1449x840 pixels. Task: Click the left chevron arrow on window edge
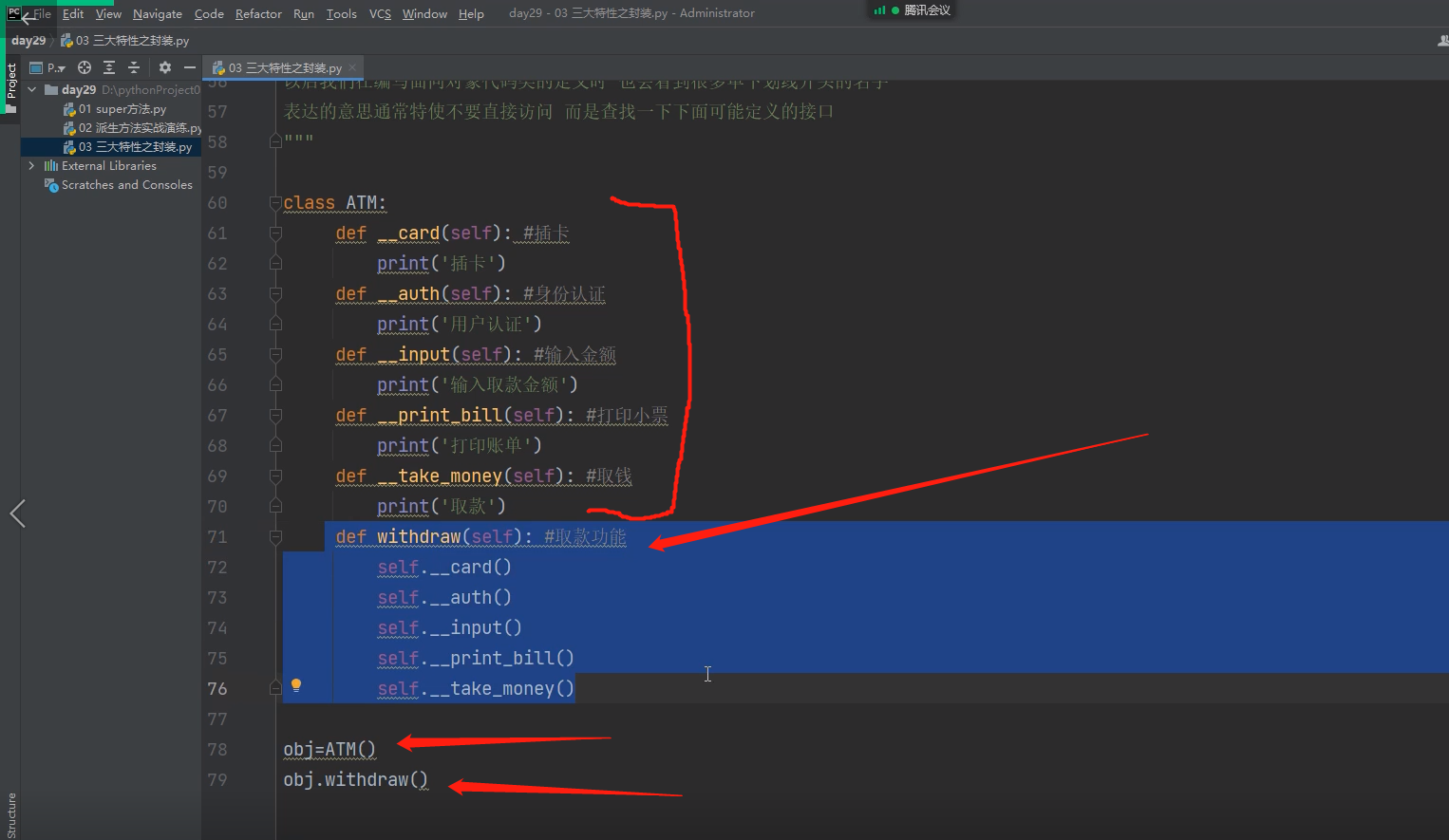coord(17,513)
